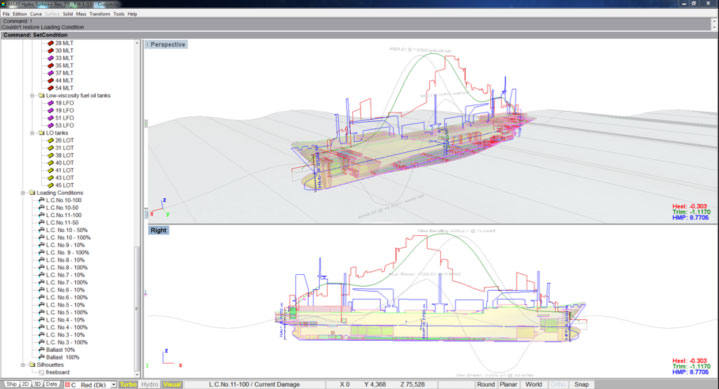Click the ship icon of L.C.No.10-100
Screen dimensions: 719x389
click(x=41, y=200)
